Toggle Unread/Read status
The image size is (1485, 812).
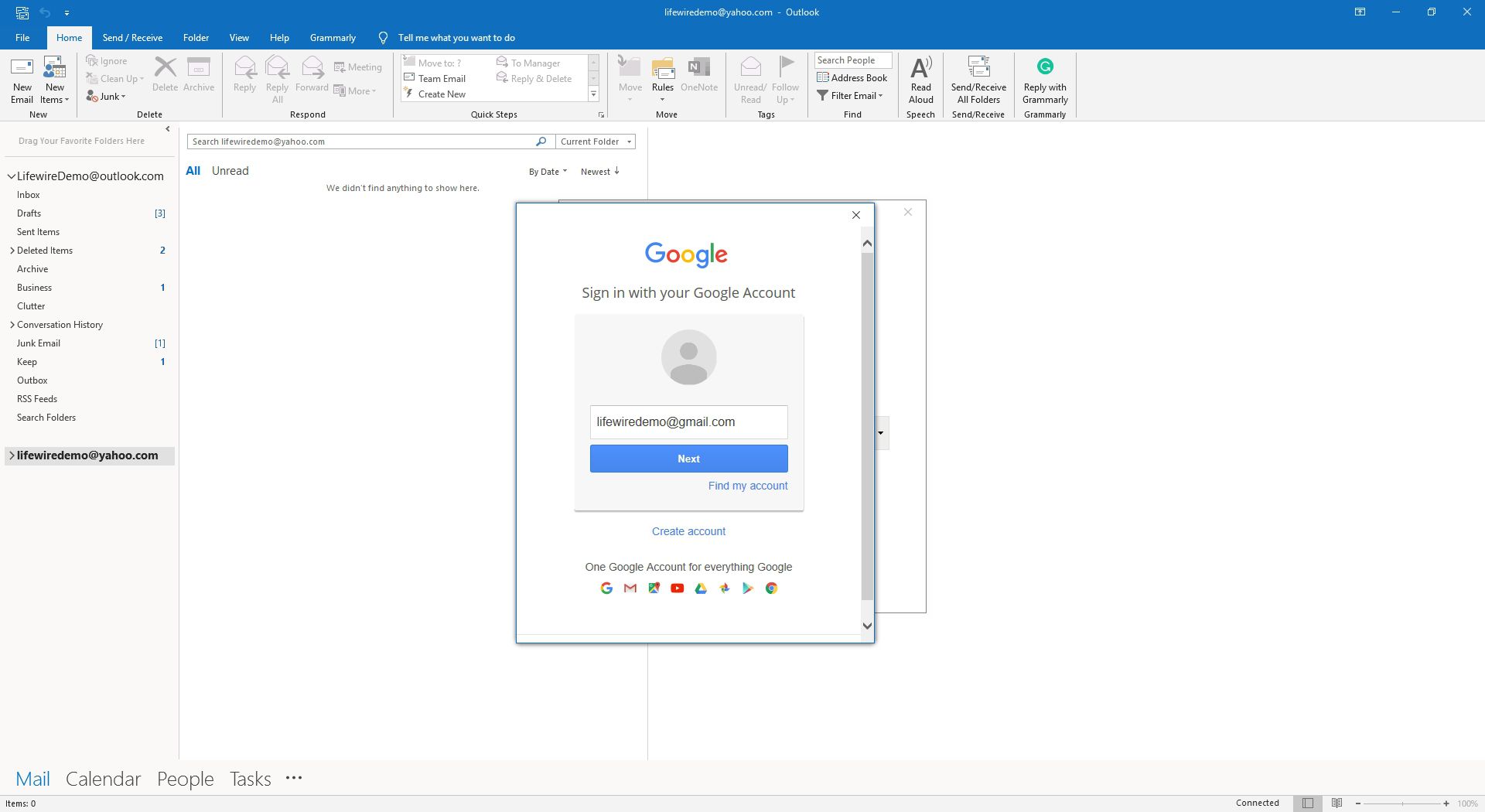tap(750, 80)
